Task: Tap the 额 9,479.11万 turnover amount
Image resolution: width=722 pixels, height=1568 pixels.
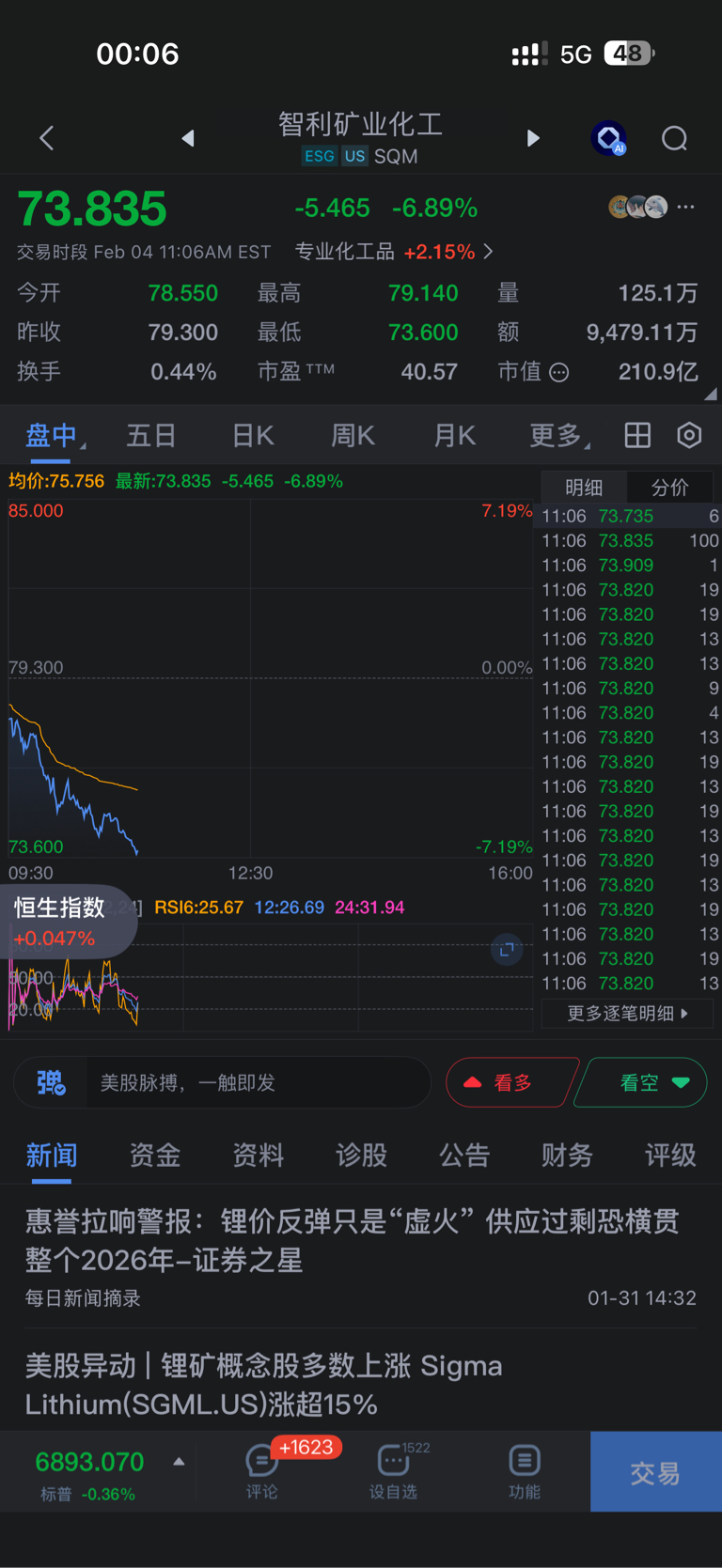Action: [x=642, y=333]
